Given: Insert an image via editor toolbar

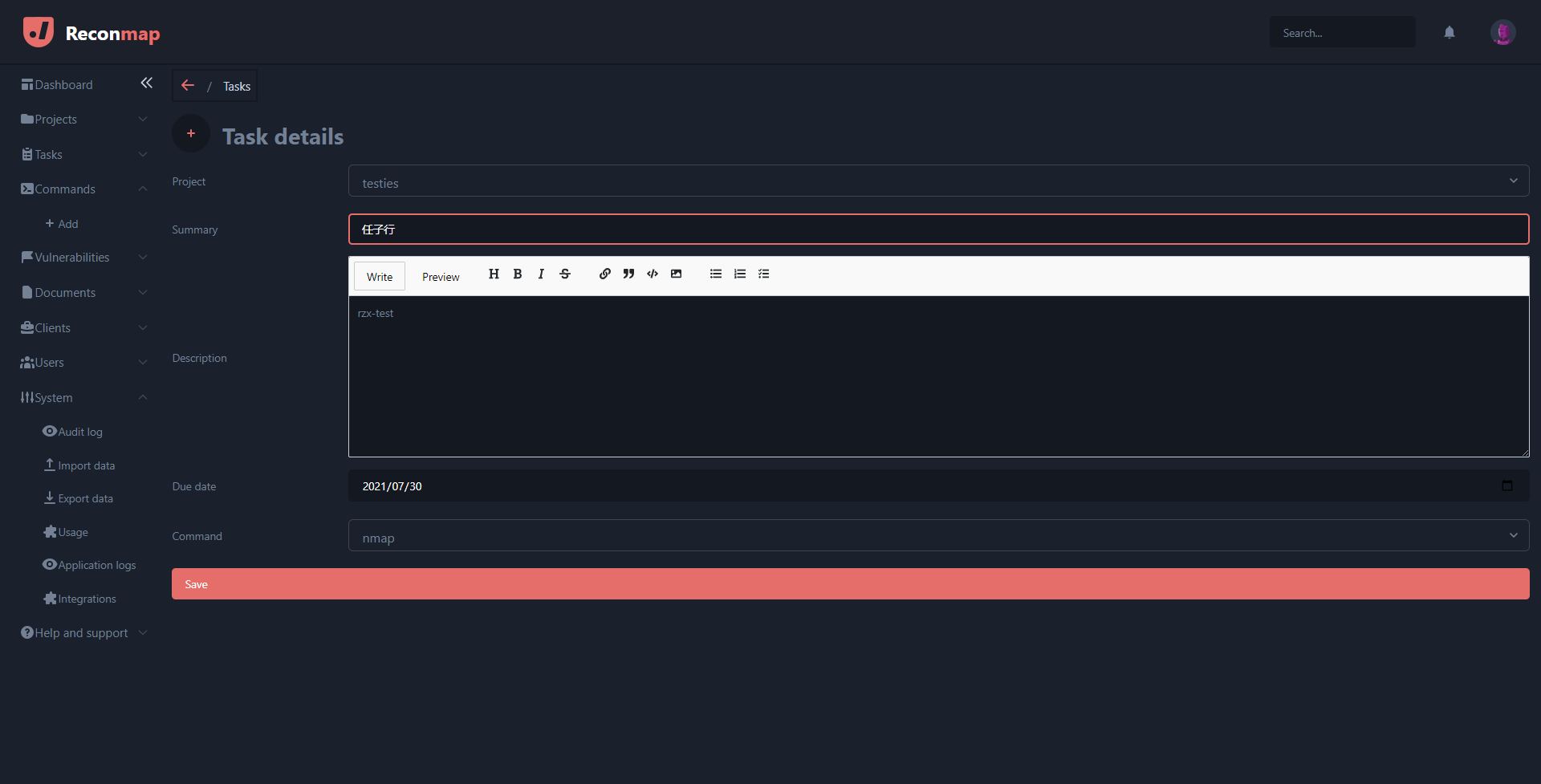Looking at the screenshot, I should [x=677, y=274].
